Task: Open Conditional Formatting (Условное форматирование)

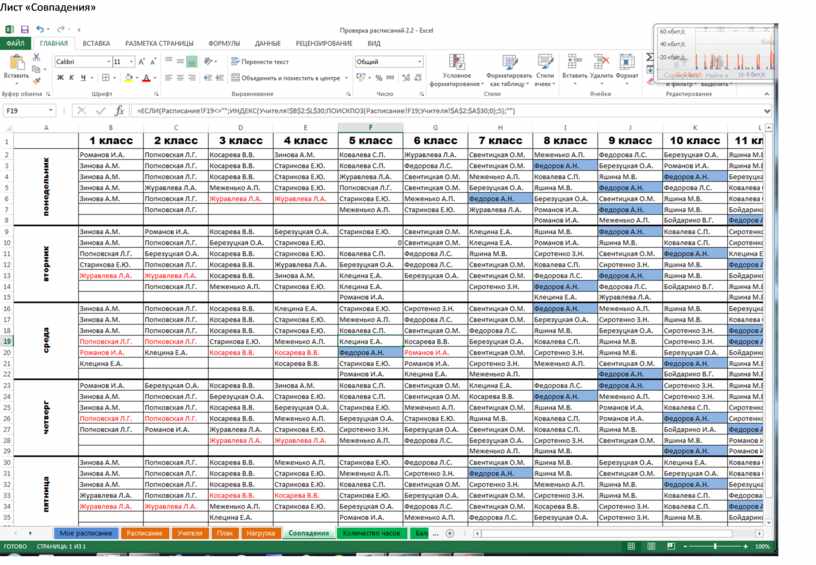Action: pyautogui.click(x=457, y=63)
